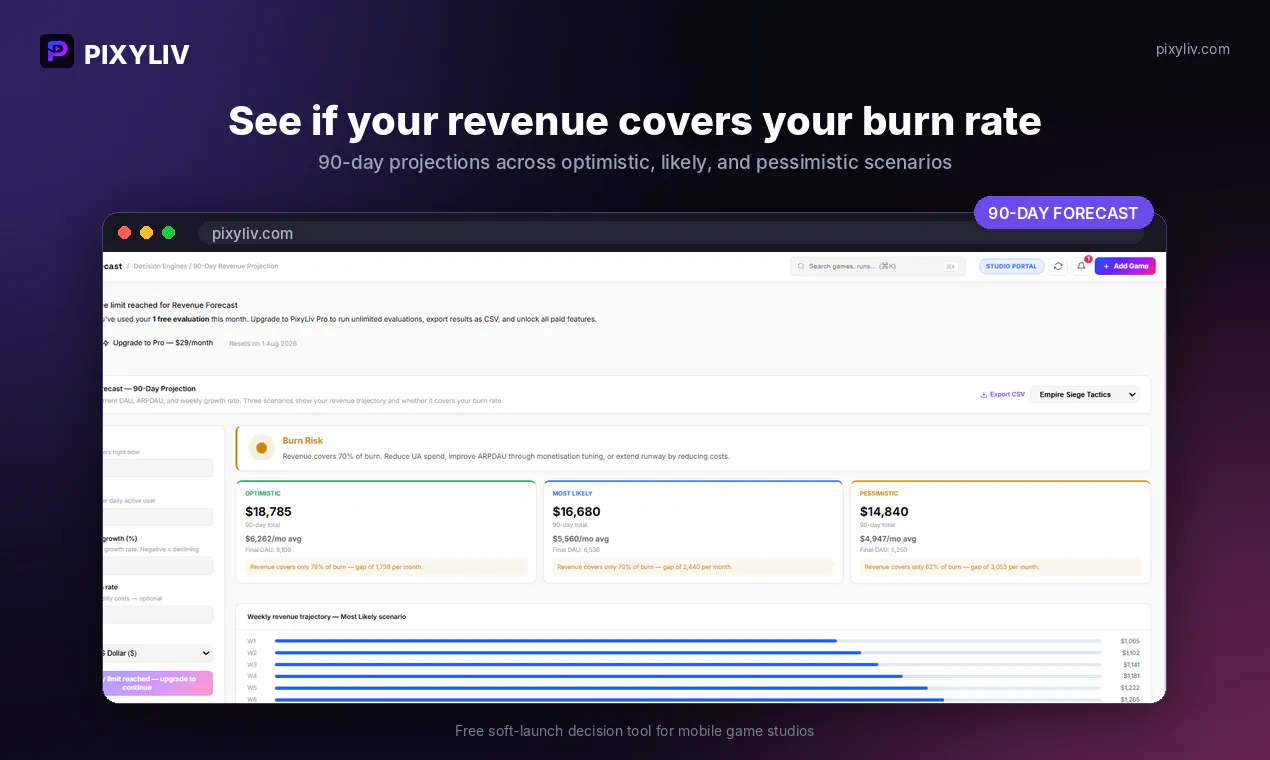This screenshot has width=1270, height=760.
Task: Click the 90-DAY FORECAST badge
Action: 1063,213
